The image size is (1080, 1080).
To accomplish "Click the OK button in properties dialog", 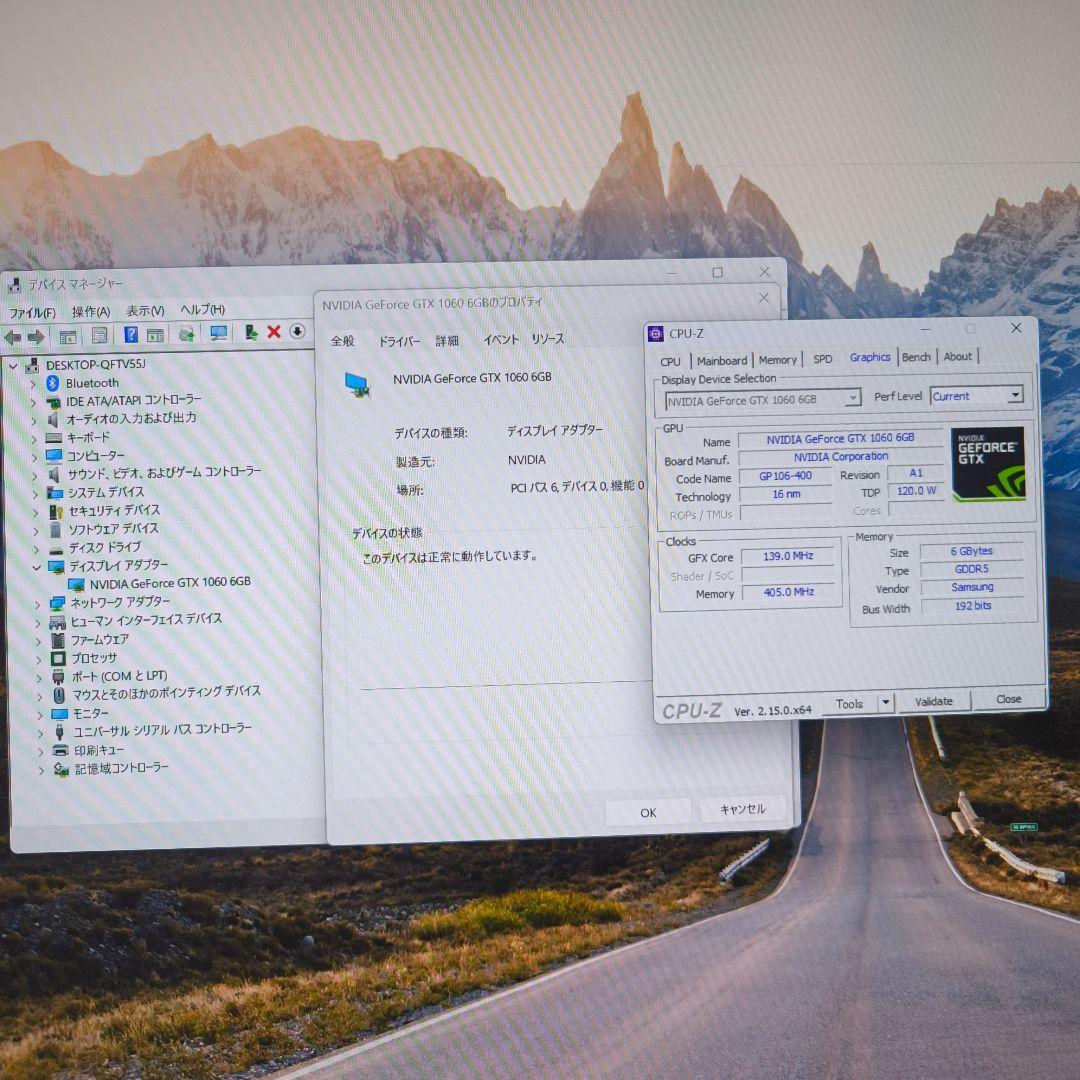I will [648, 812].
